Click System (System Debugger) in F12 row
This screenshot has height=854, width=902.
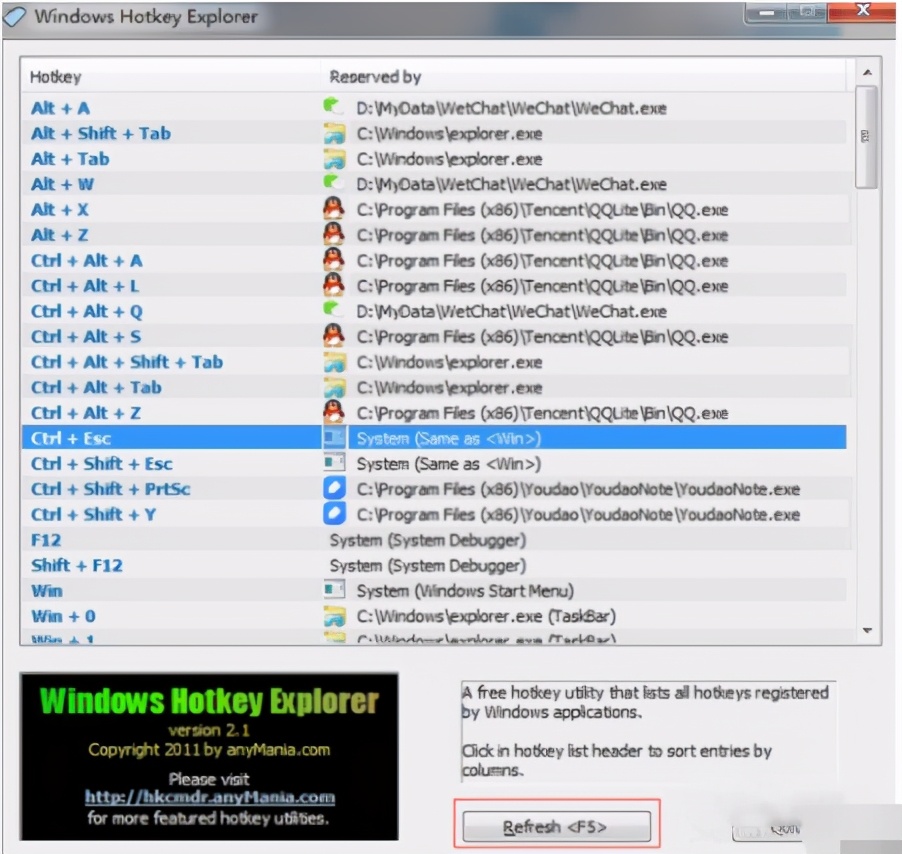point(427,540)
